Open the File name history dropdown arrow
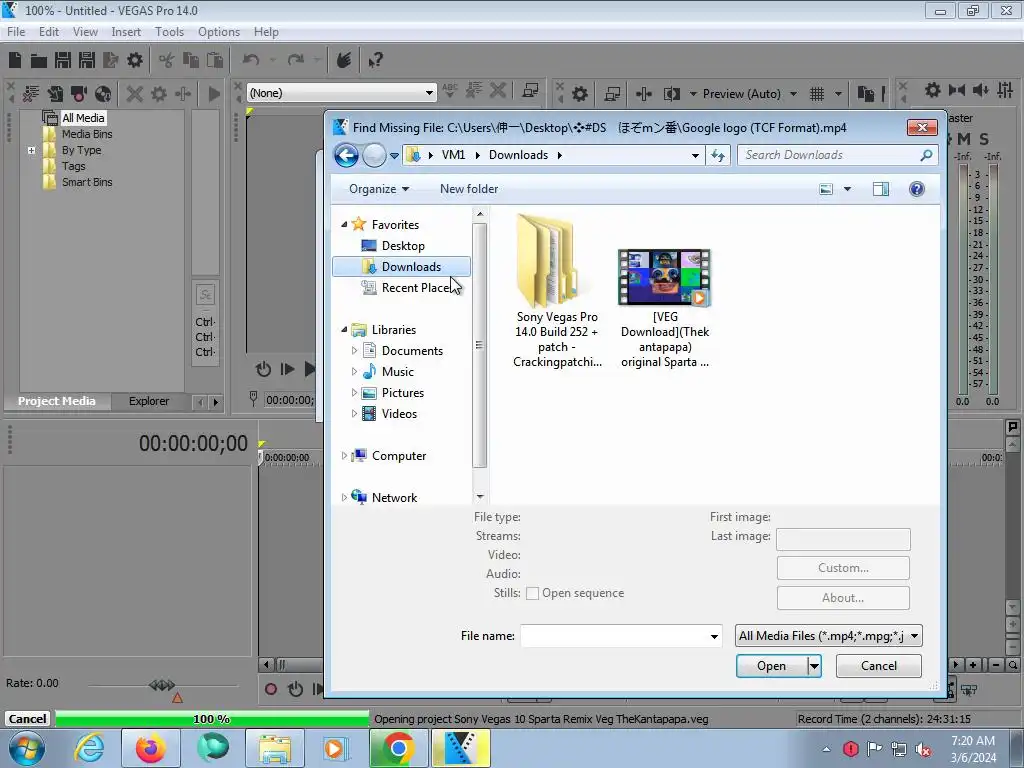The height and width of the screenshot is (768, 1024). point(714,636)
